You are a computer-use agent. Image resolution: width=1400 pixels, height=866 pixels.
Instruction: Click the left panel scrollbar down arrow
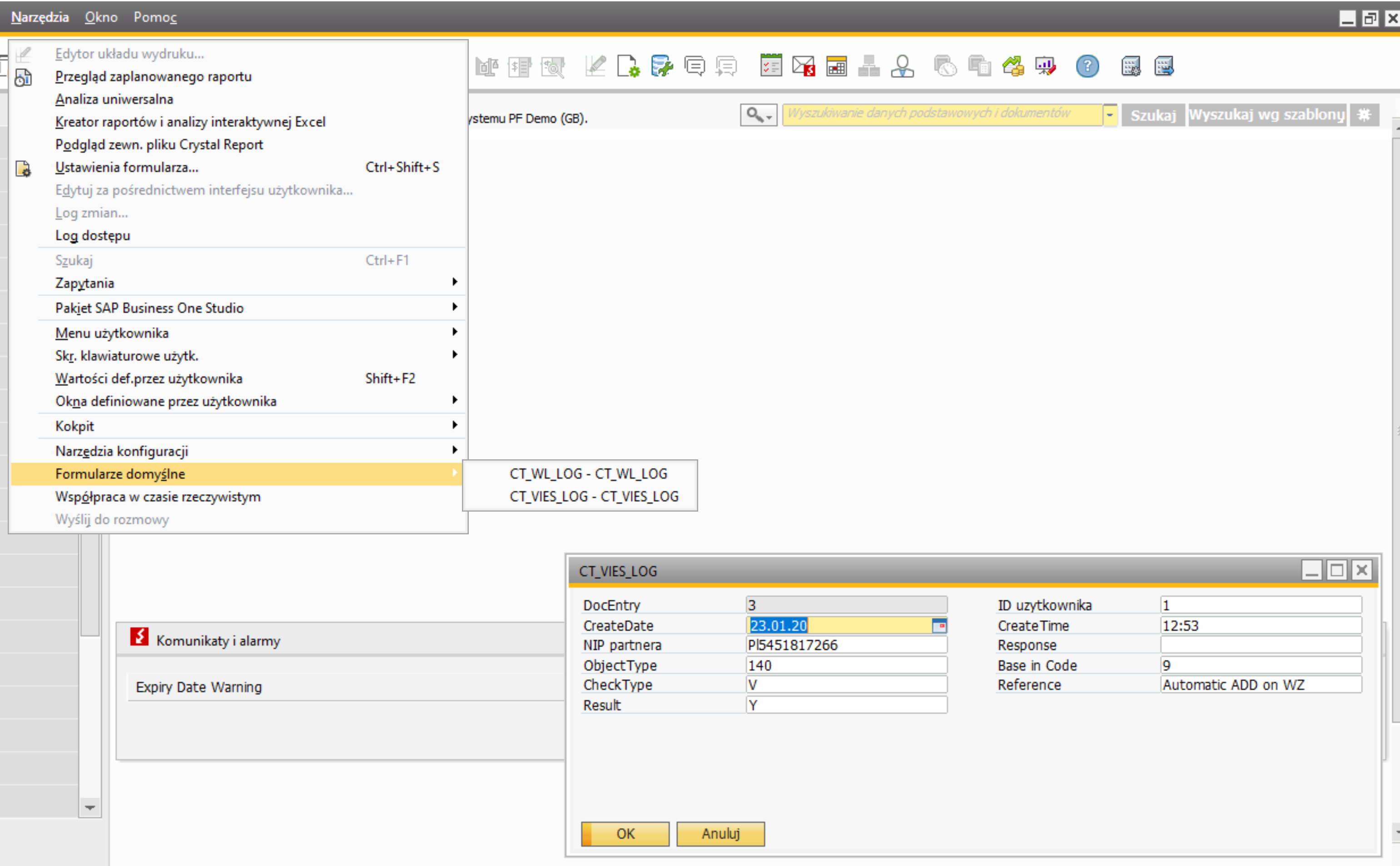coord(90,807)
